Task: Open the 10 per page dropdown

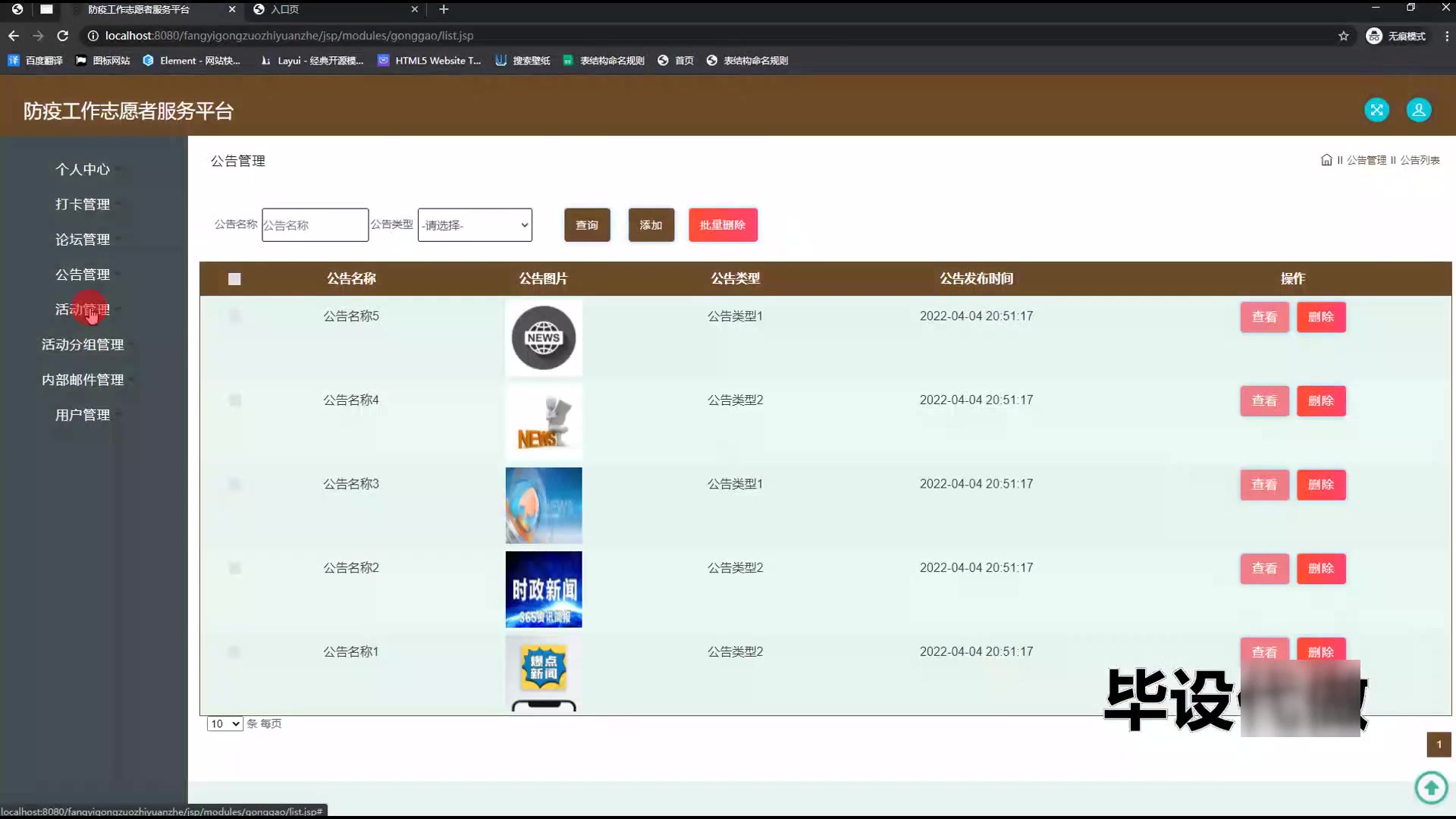Action: tap(224, 723)
